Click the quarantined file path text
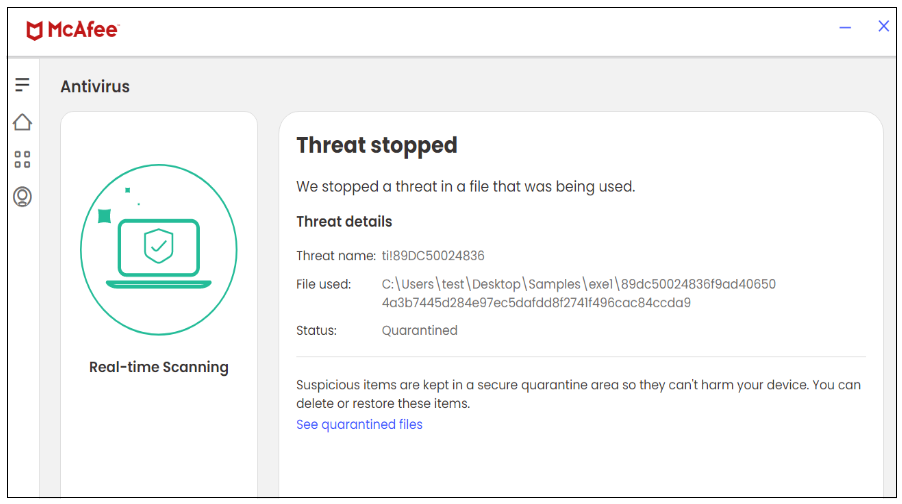The height and width of the screenshot is (504, 902). [578, 293]
